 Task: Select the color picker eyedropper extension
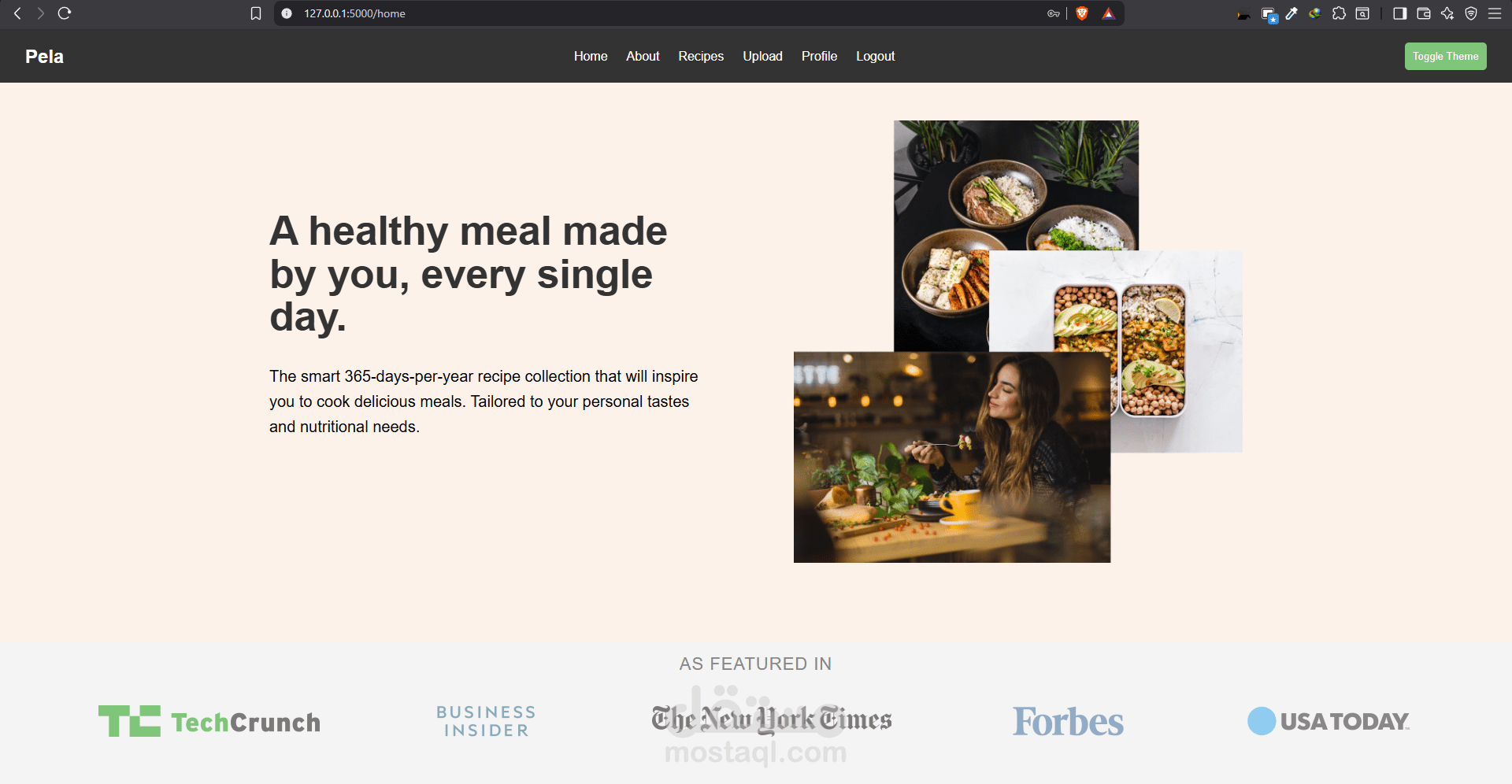pyautogui.click(x=1291, y=13)
